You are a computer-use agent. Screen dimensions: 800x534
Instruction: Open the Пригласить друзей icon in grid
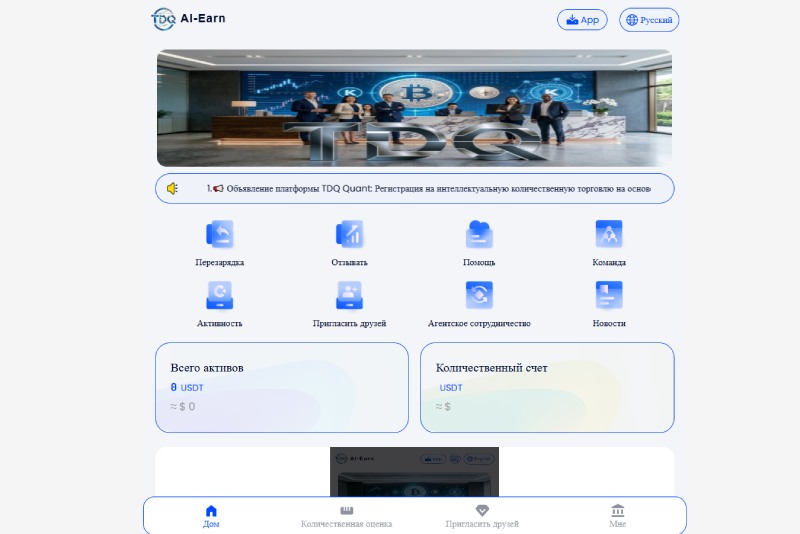coord(349,295)
